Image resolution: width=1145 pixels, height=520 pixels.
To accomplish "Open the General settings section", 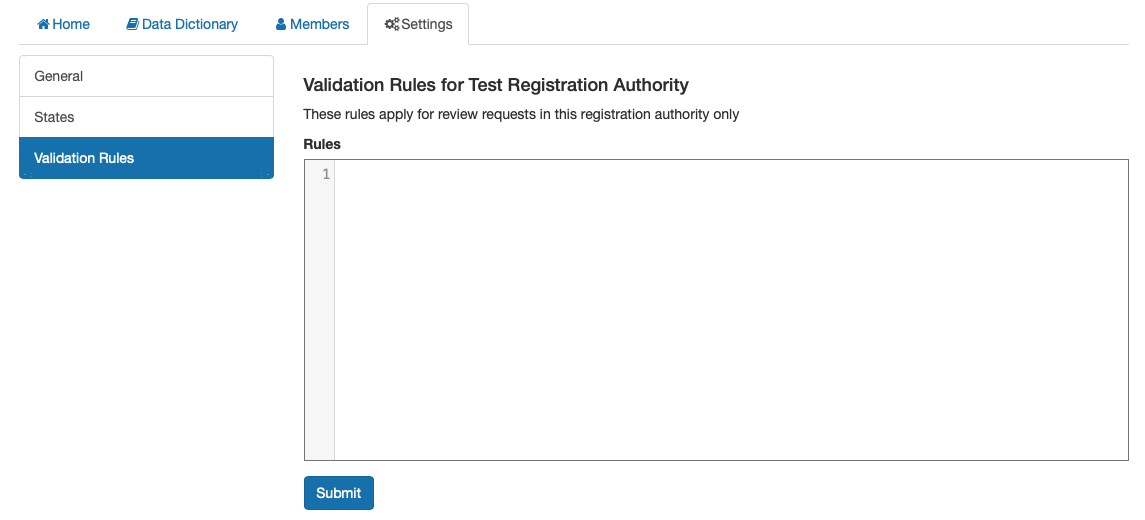I will [146, 76].
